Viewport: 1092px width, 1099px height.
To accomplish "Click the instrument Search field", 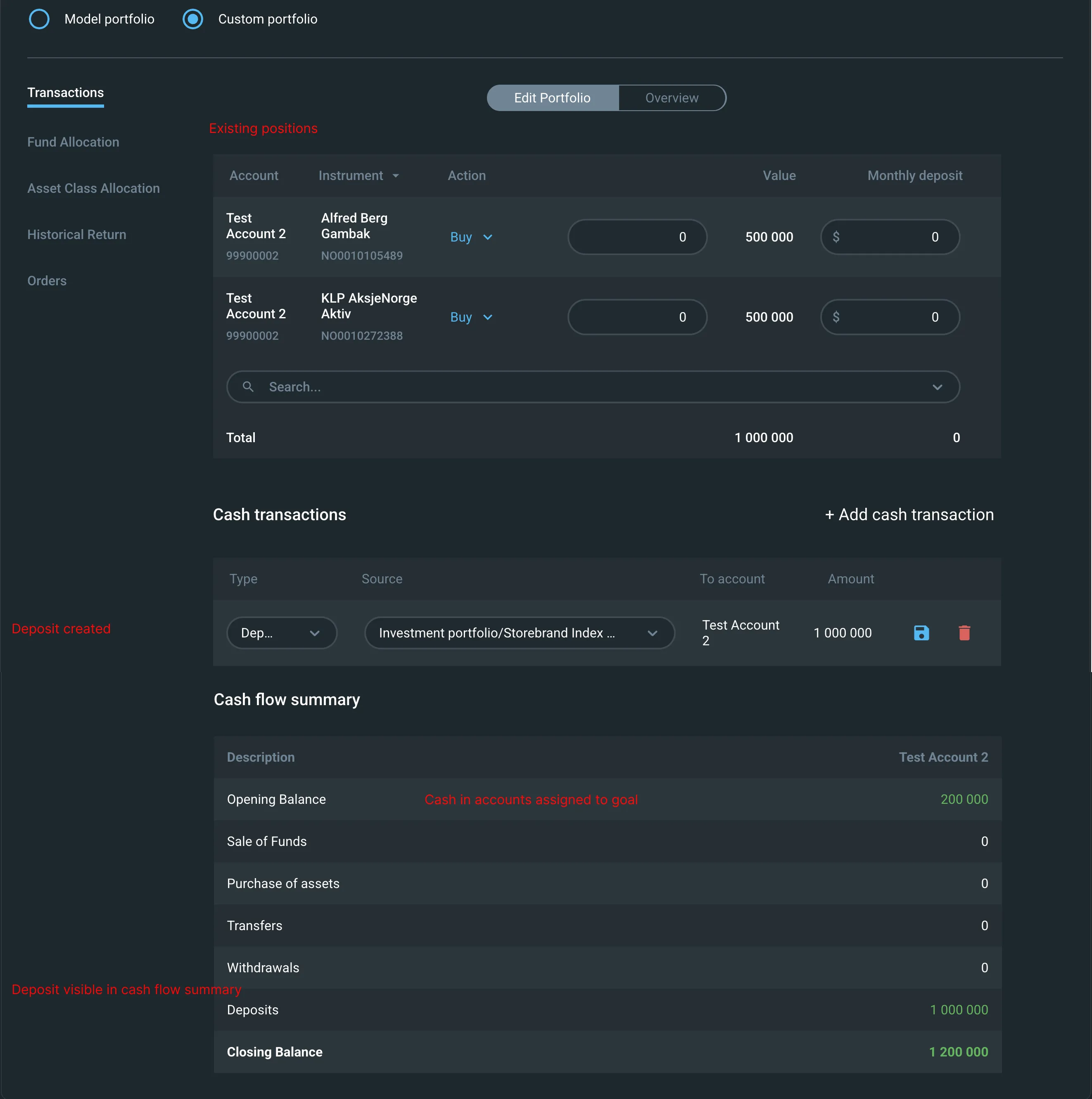I will [x=593, y=387].
